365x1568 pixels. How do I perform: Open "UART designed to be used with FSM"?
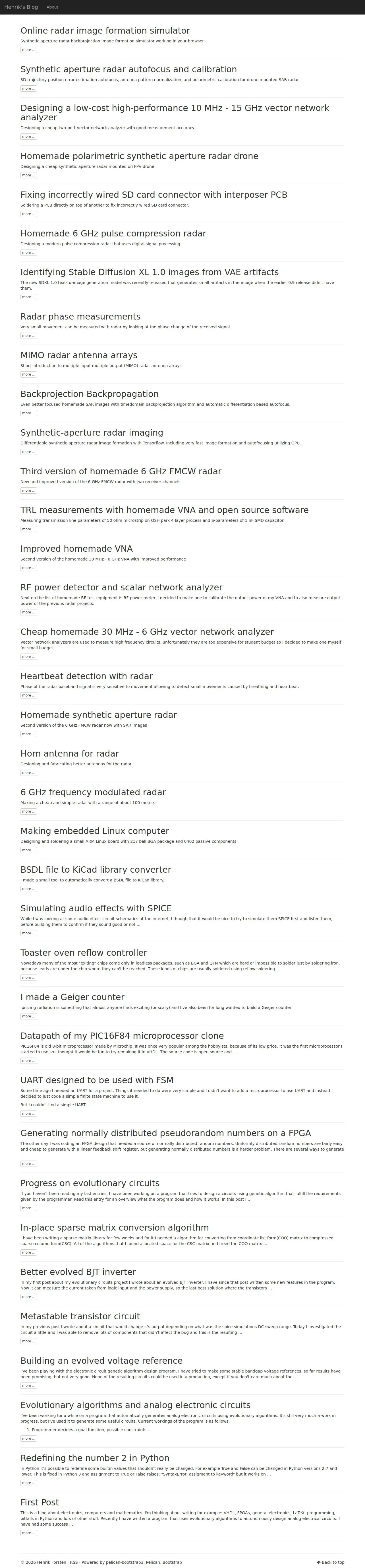click(97, 1080)
